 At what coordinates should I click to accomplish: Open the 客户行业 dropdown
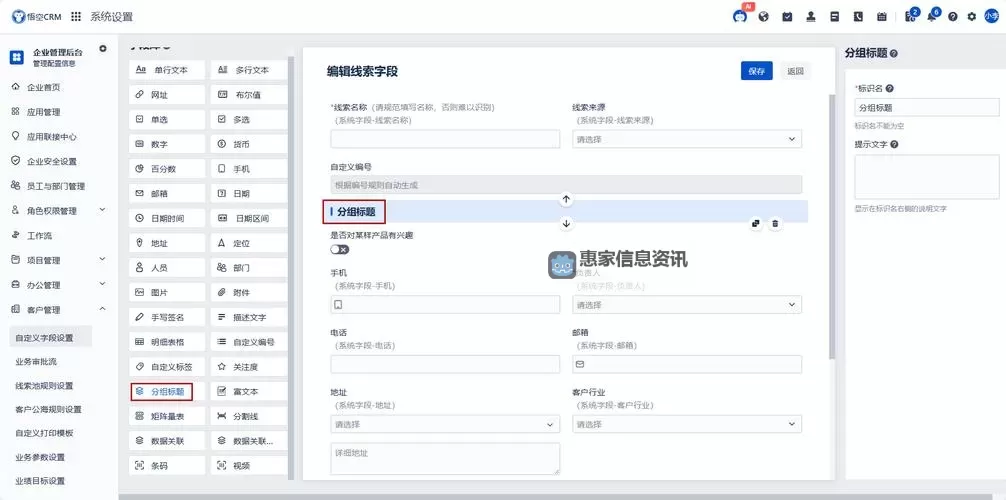(686, 424)
